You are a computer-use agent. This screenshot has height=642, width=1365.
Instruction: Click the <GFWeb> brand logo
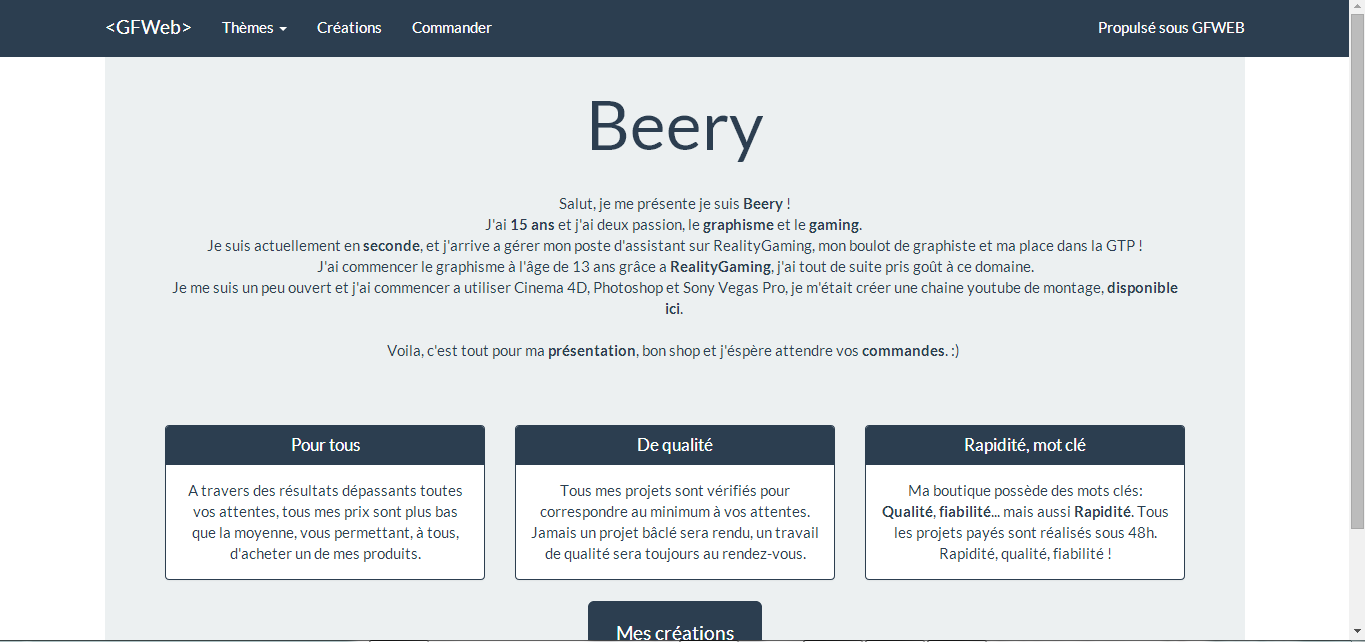(x=148, y=28)
